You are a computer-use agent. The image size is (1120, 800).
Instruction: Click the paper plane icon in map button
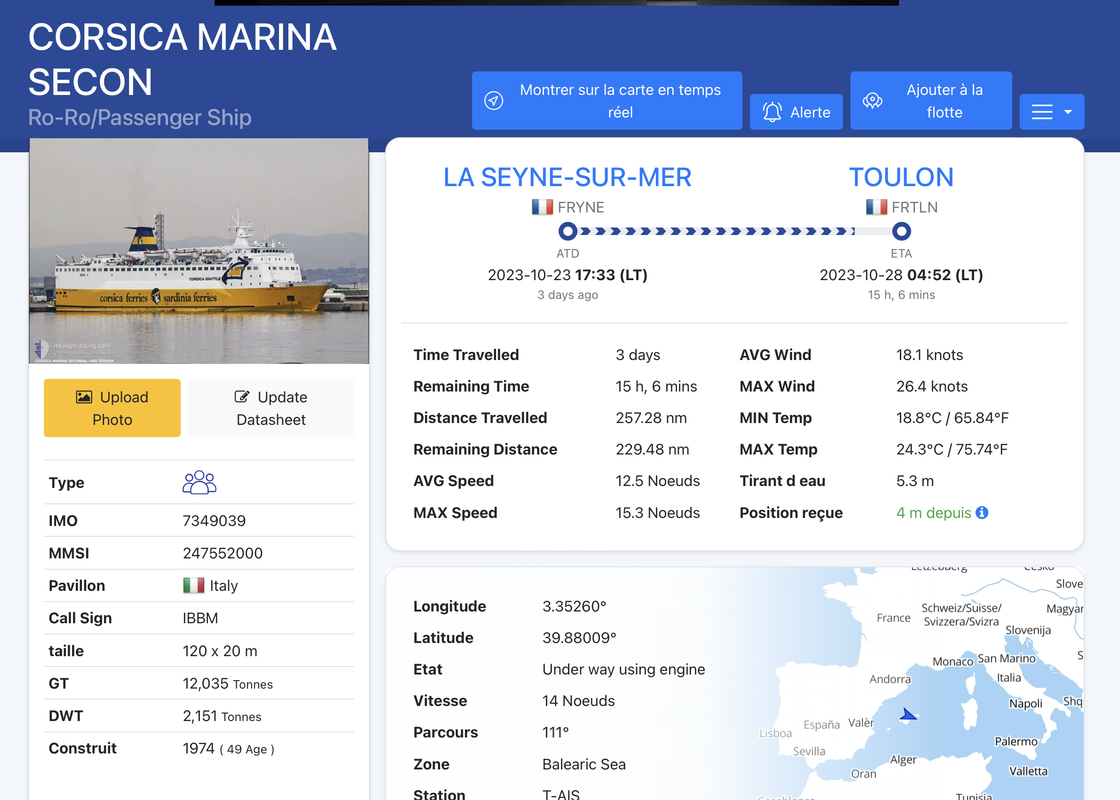tap(494, 101)
